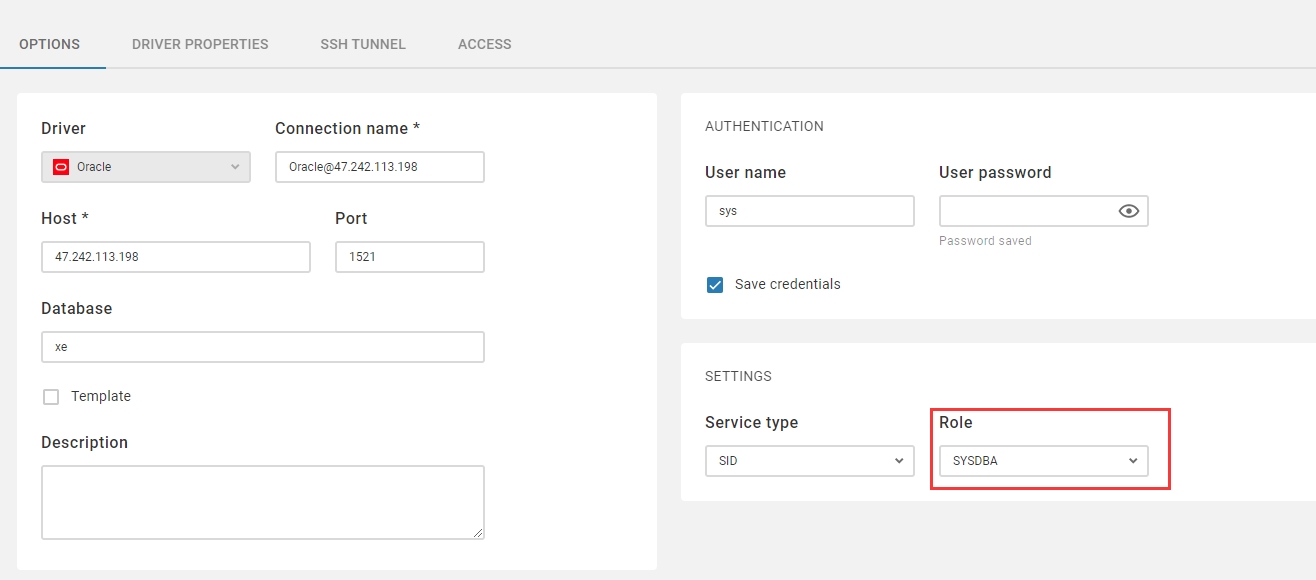Switch to the Driver Properties tab
This screenshot has height=580, width=1316.
pos(200,44)
